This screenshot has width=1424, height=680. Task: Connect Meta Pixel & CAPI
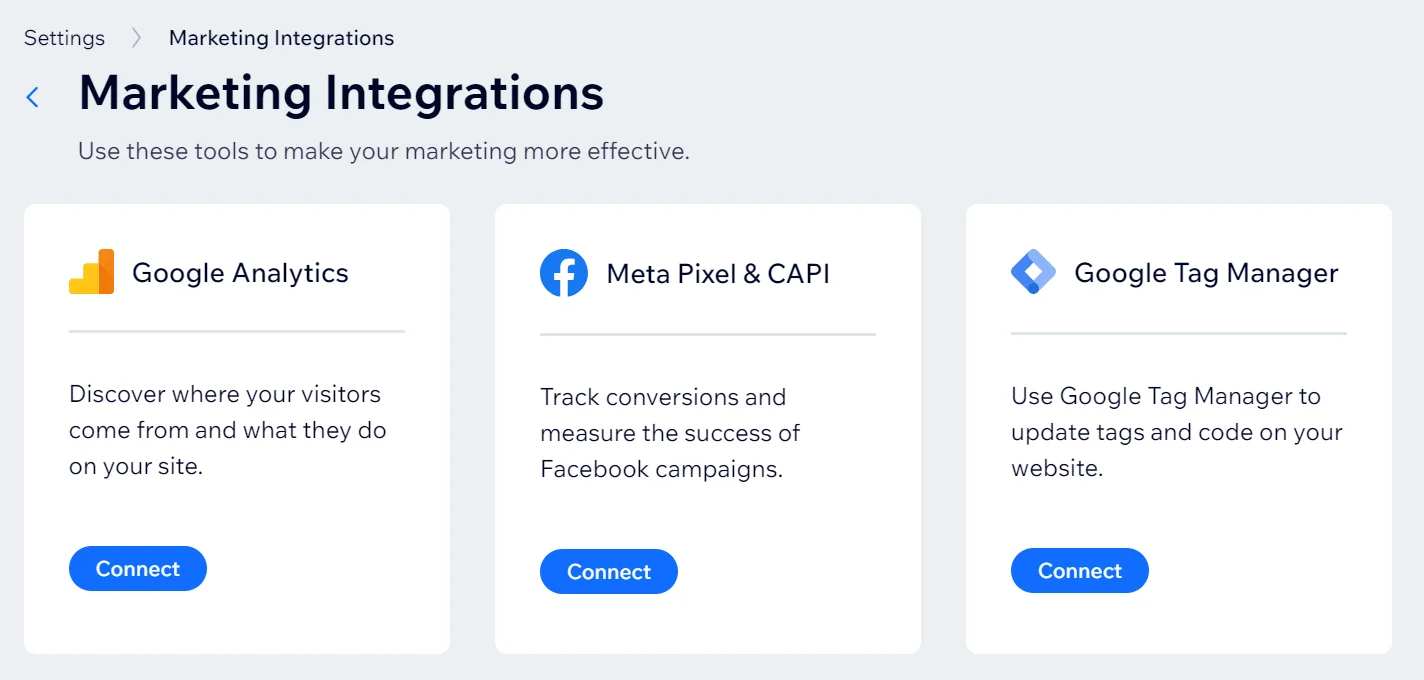(609, 572)
